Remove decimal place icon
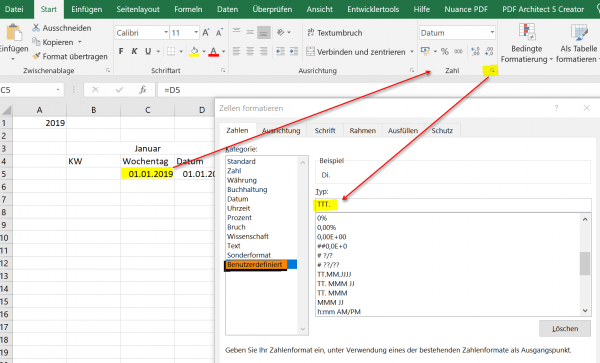The image size is (600, 363). (489, 51)
